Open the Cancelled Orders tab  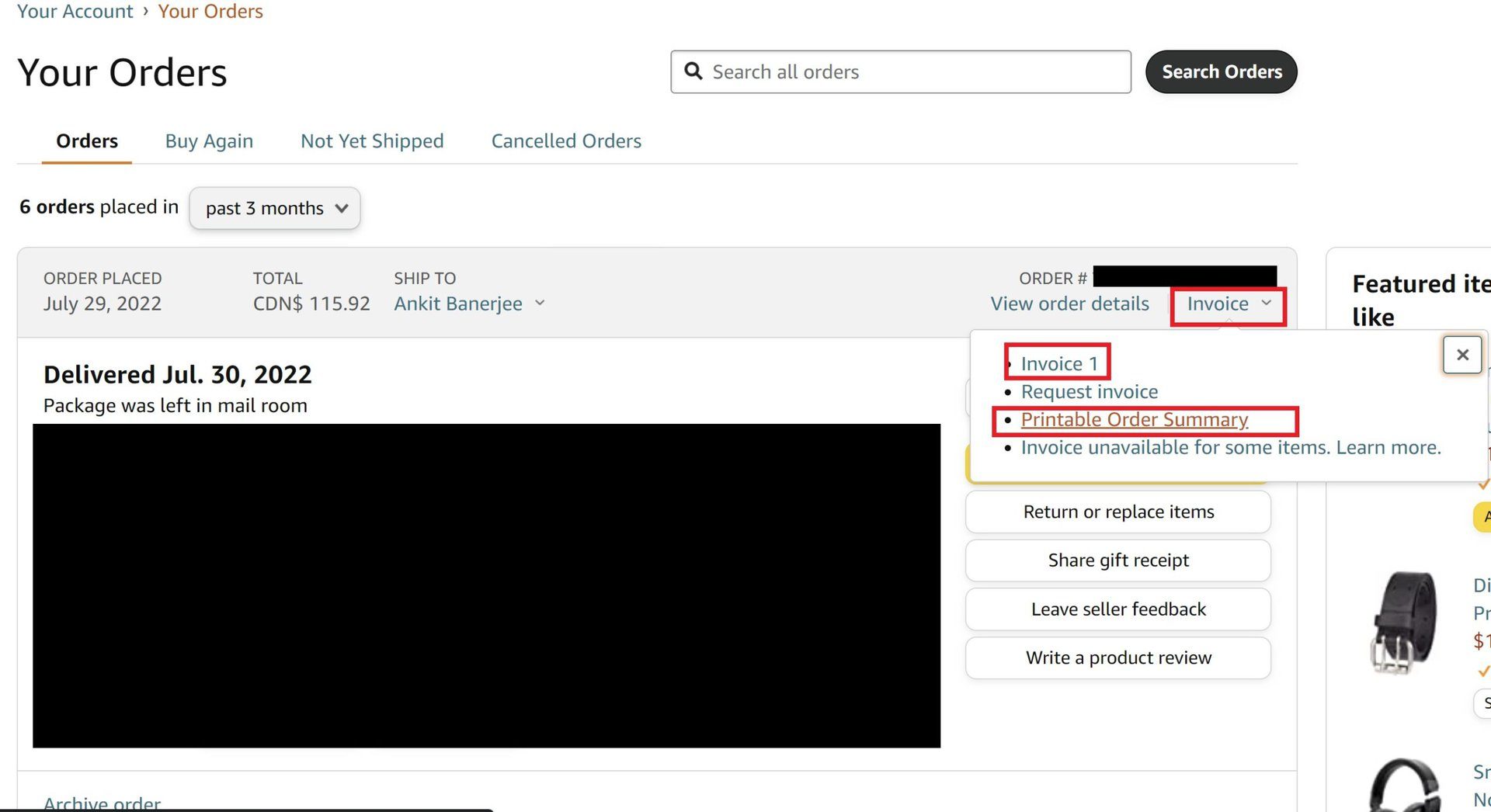pos(565,141)
